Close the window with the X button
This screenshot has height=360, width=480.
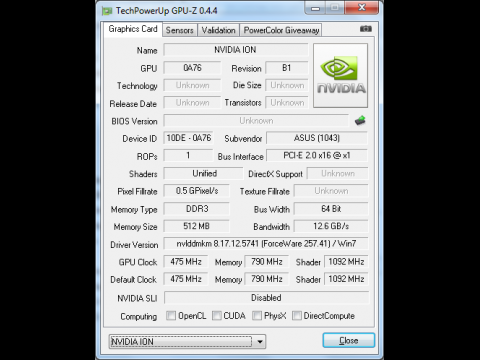362,7
